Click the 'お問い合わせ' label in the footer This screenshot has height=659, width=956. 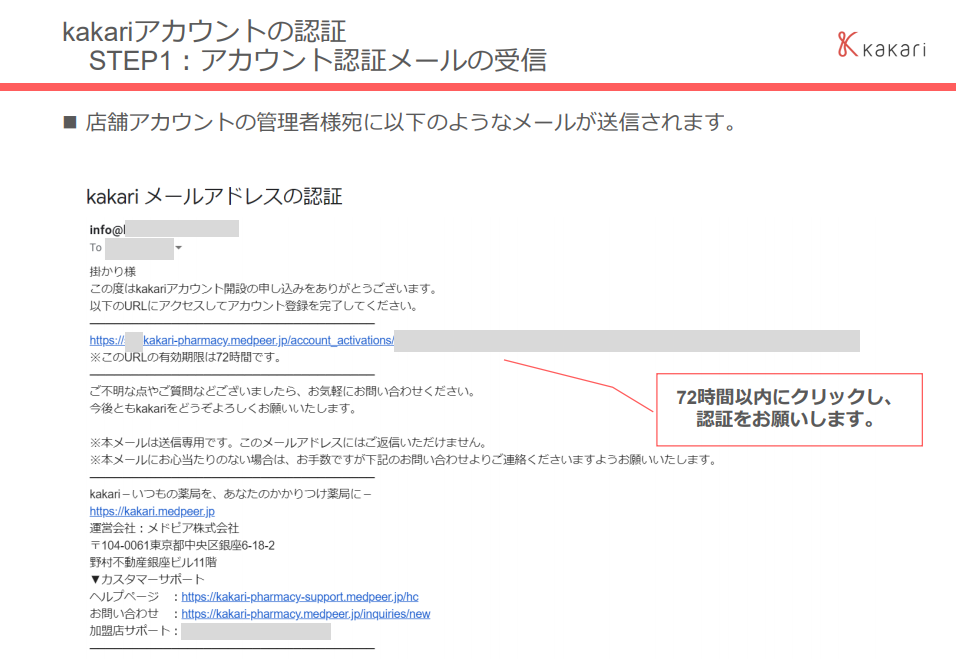[x=124, y=613]
